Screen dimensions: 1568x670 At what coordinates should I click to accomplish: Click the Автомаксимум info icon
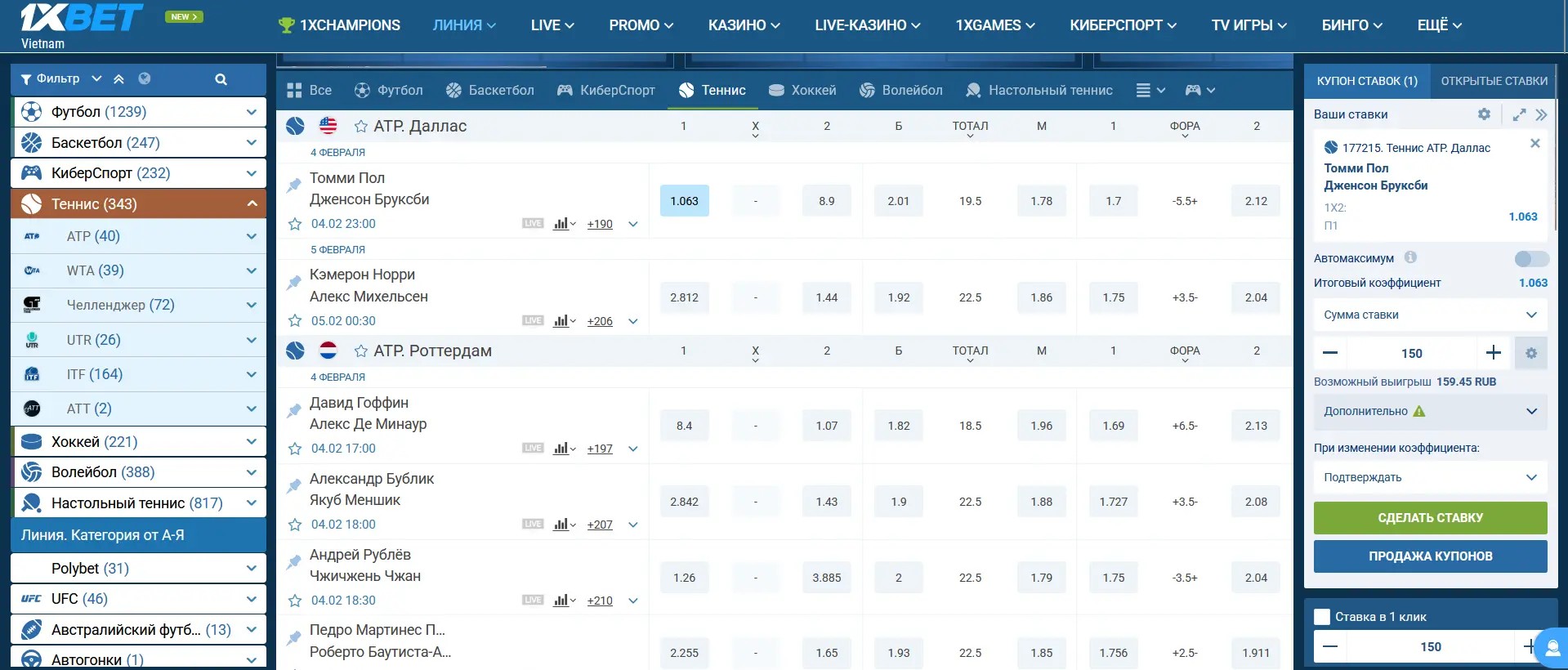[1410, 257]
